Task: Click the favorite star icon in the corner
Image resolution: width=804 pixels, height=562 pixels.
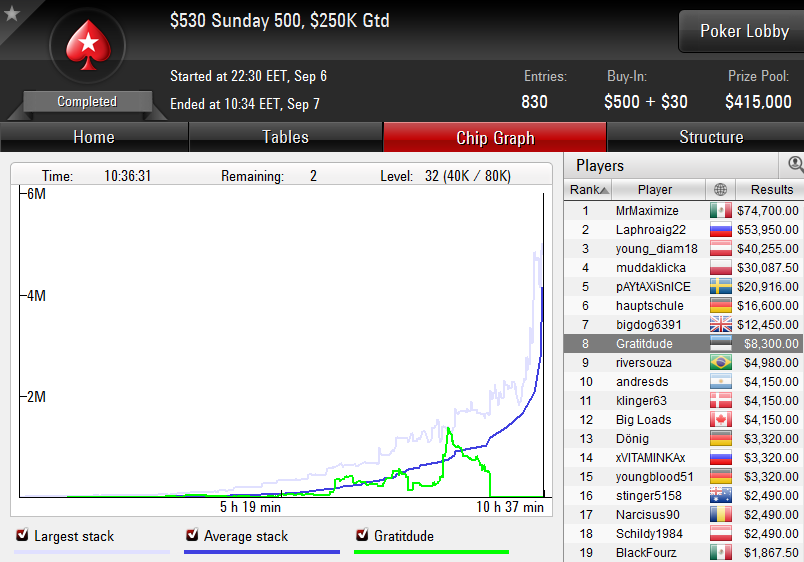Action: [x=11, y=13]
